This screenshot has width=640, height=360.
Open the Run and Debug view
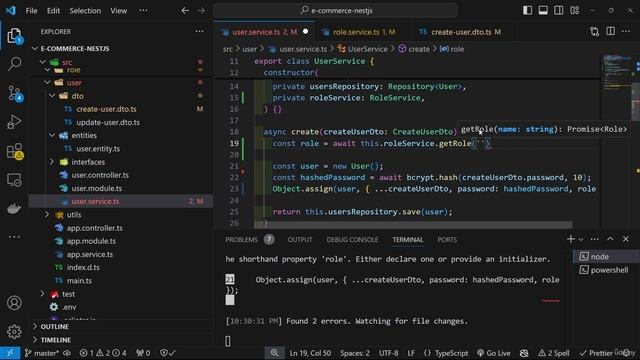click(14, 122)
